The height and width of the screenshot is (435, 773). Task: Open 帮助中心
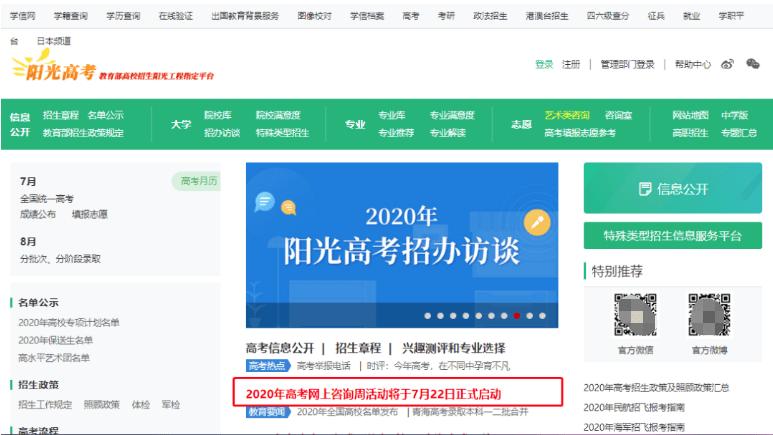pos(693,64)
